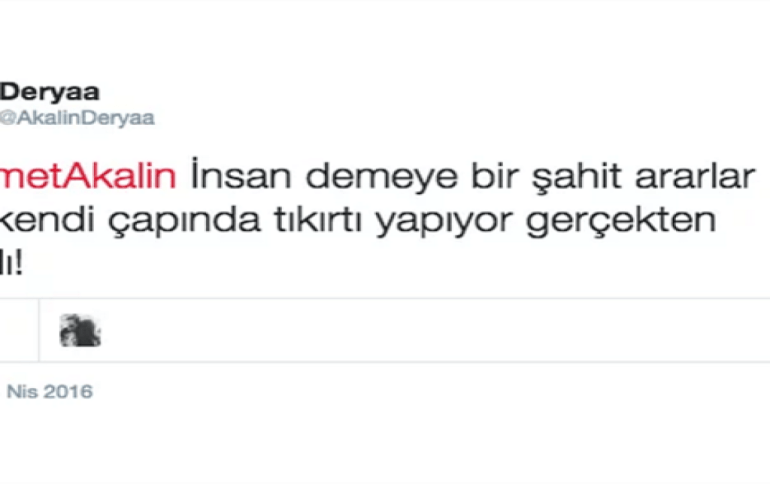This screenshot has width=770, height=485.
Task: Click the year 2016 in the date
Action: tap(68, 392)
